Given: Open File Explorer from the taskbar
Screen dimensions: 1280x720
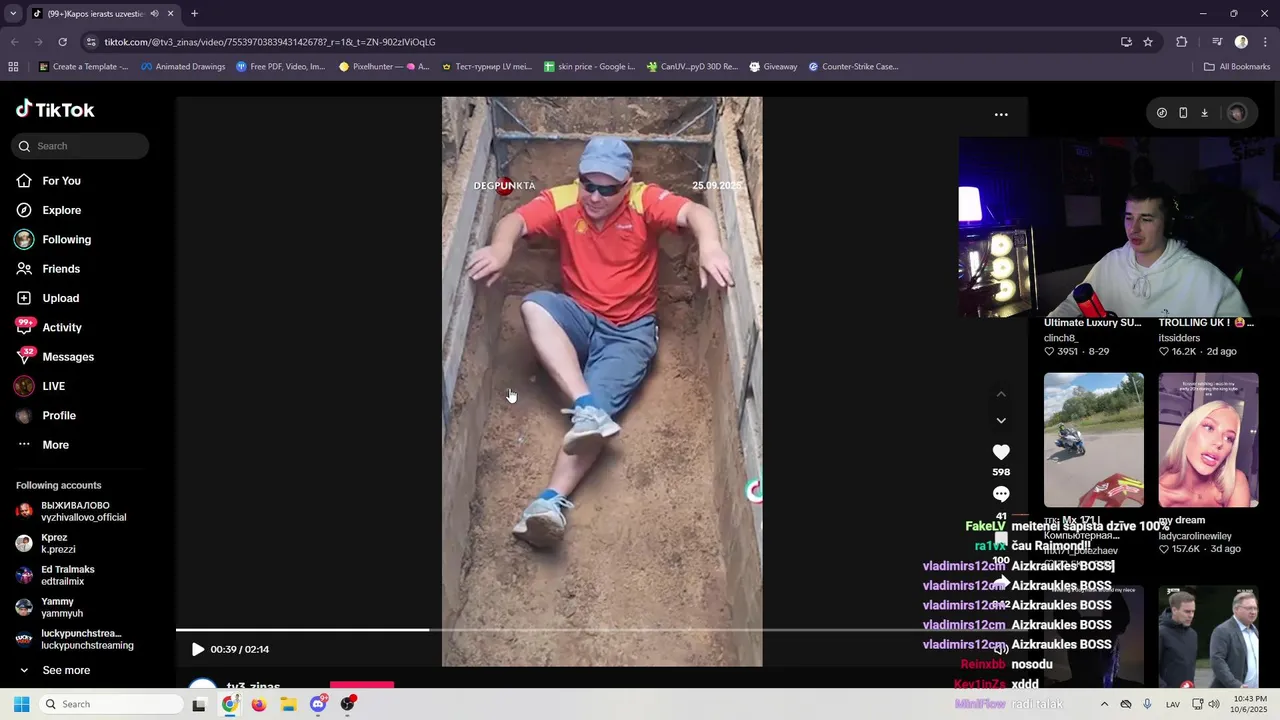Looking at the screenshot, I should click(288, 704).
